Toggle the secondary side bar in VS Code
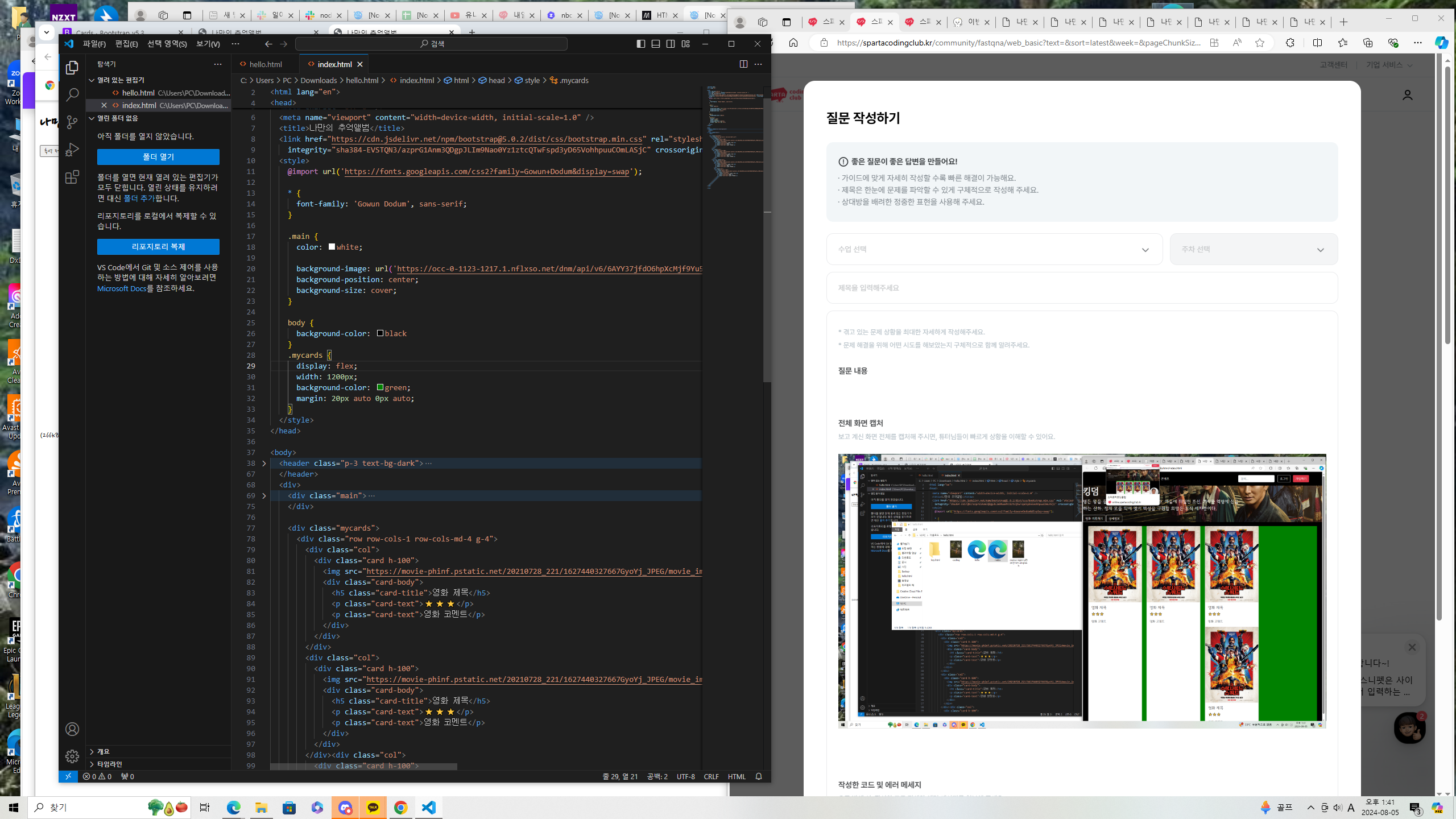The width and height of the screenshot is (1456, 819). 671,44
